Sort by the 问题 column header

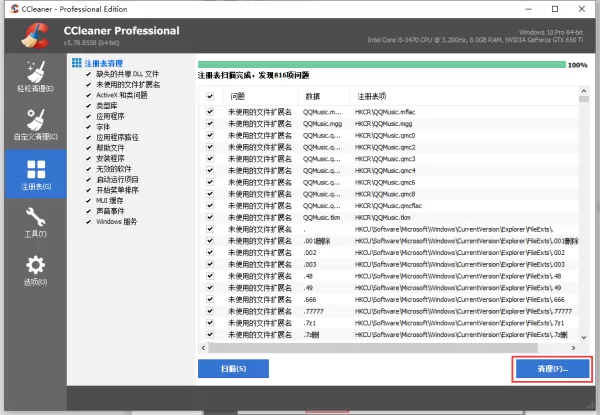pyautogui.click(x=260, y=96)
